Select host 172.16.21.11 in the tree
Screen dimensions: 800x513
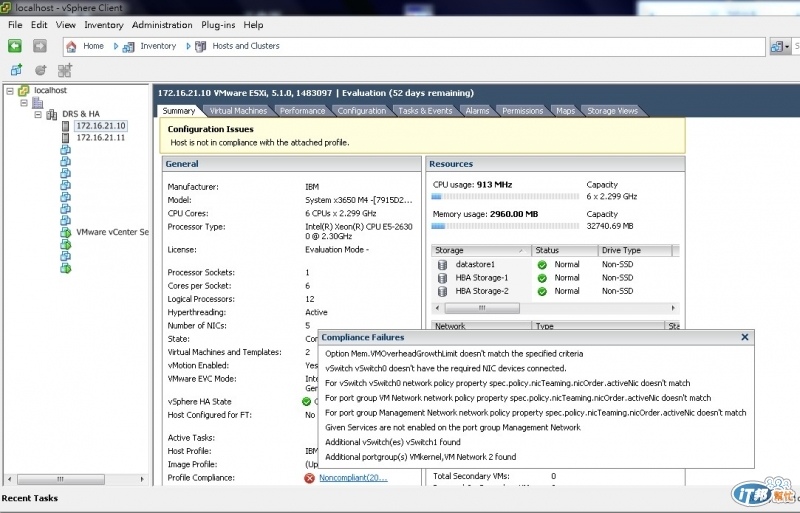pos(101,138)
